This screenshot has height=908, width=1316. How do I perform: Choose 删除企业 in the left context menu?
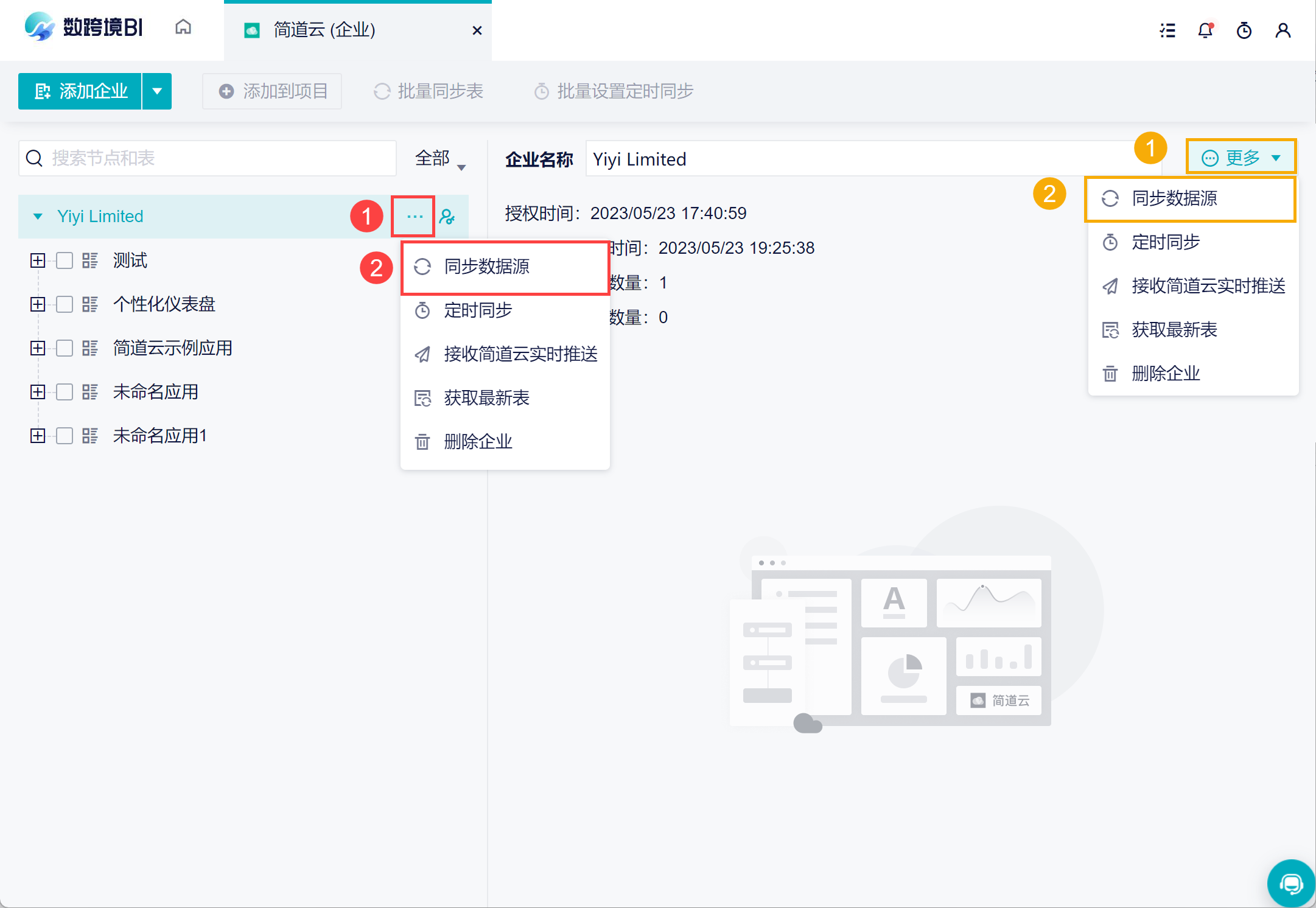505,442
